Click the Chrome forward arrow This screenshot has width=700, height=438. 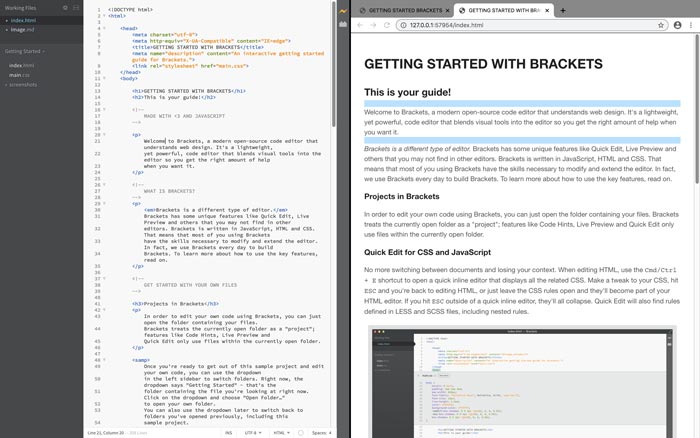tap(373, 25)
